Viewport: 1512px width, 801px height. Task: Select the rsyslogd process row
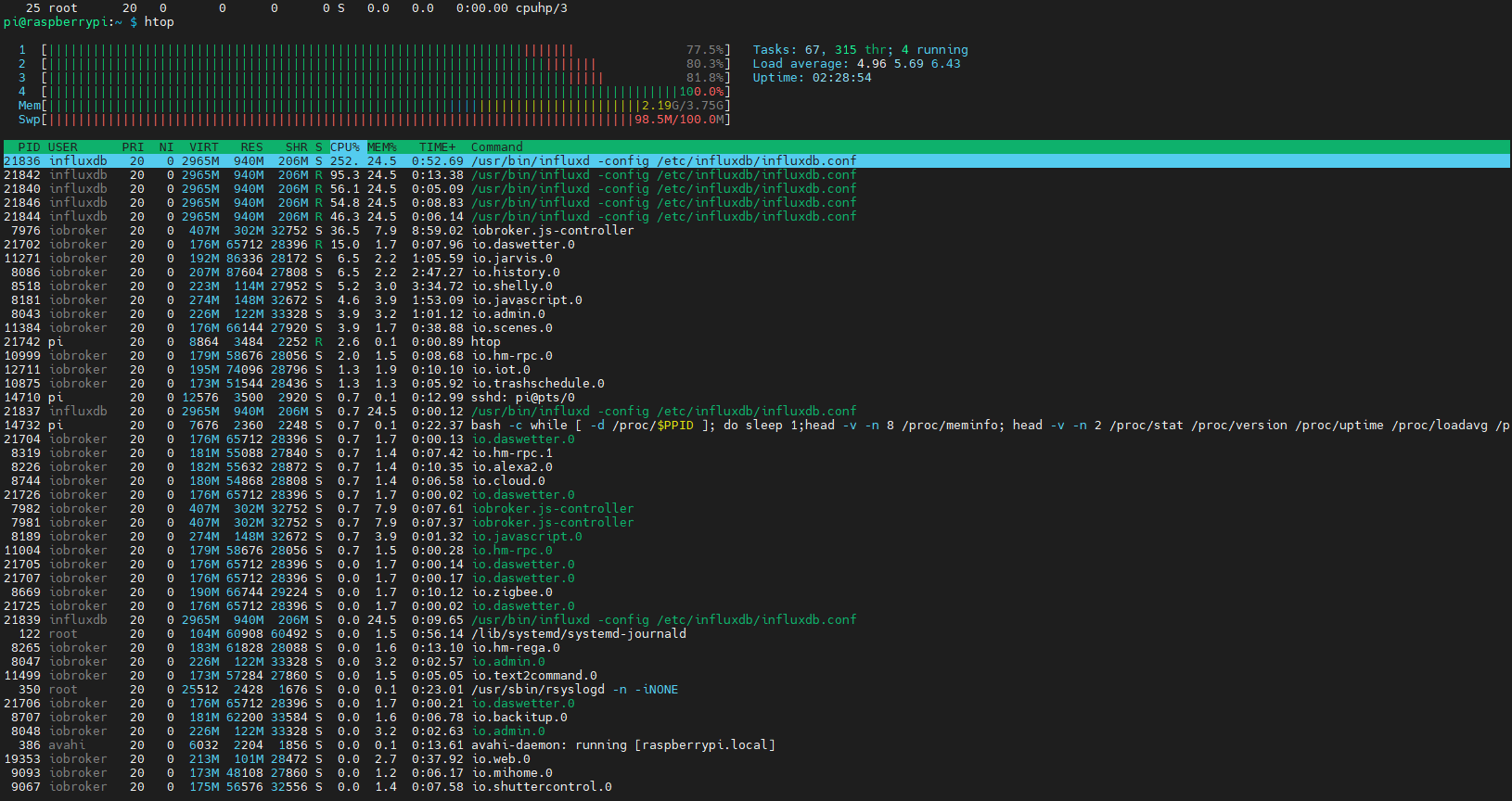tap(574, 690)
